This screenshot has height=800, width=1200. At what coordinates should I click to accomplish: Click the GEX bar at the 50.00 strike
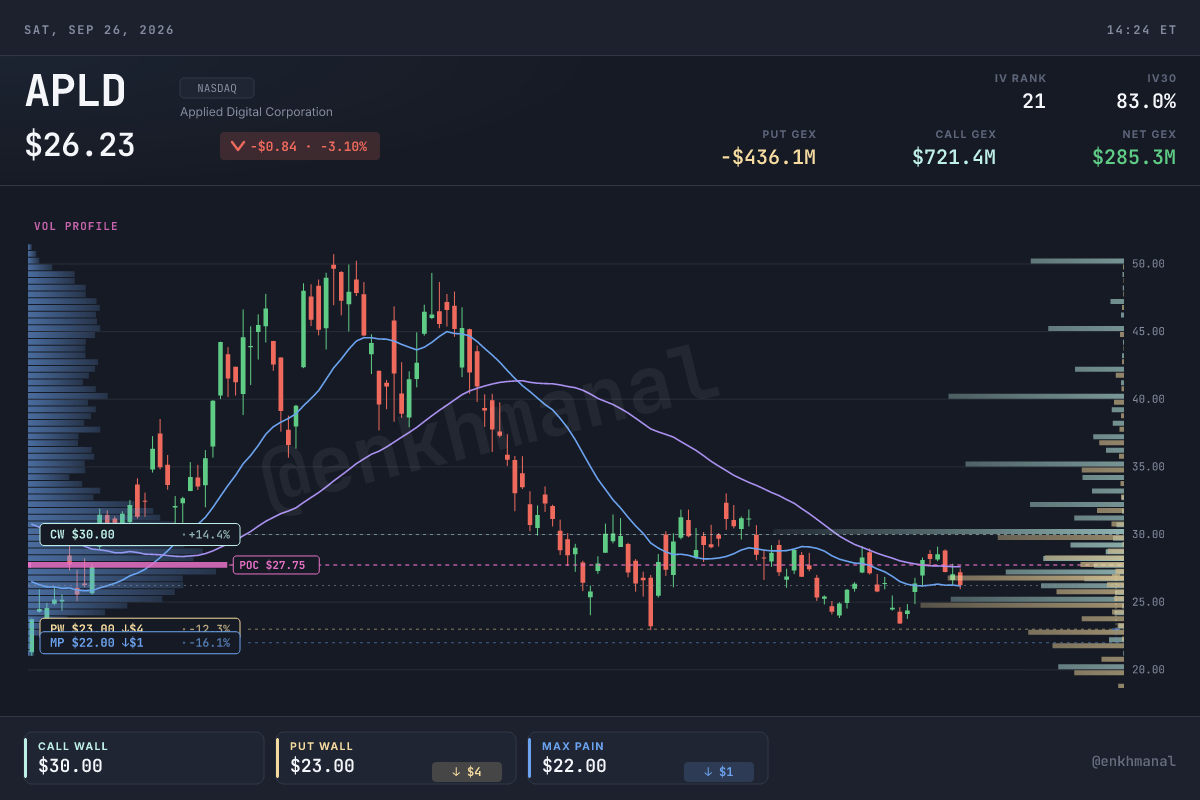(x=1077, y=262)
